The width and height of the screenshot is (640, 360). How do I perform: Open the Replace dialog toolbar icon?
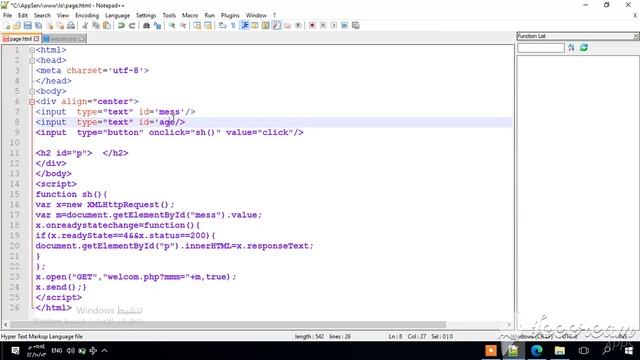tap(157, 26)
